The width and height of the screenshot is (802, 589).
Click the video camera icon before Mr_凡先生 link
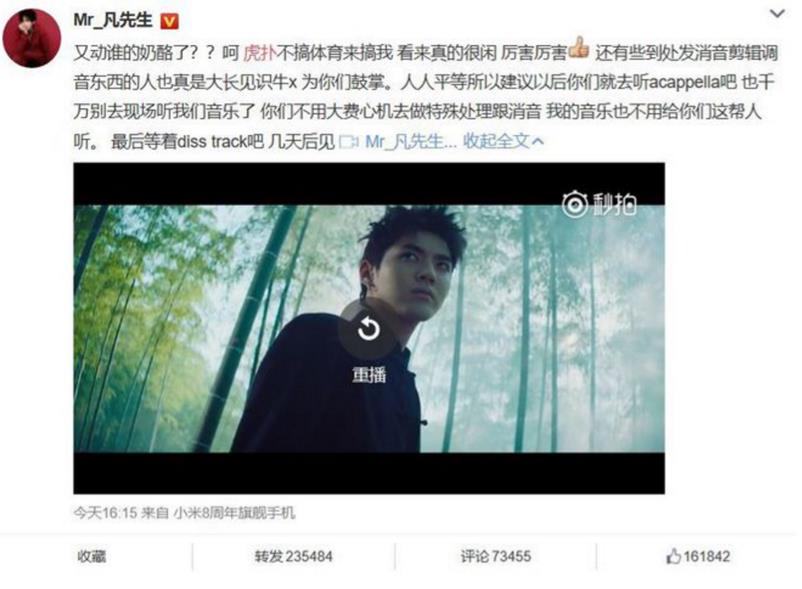coord(349,142)
